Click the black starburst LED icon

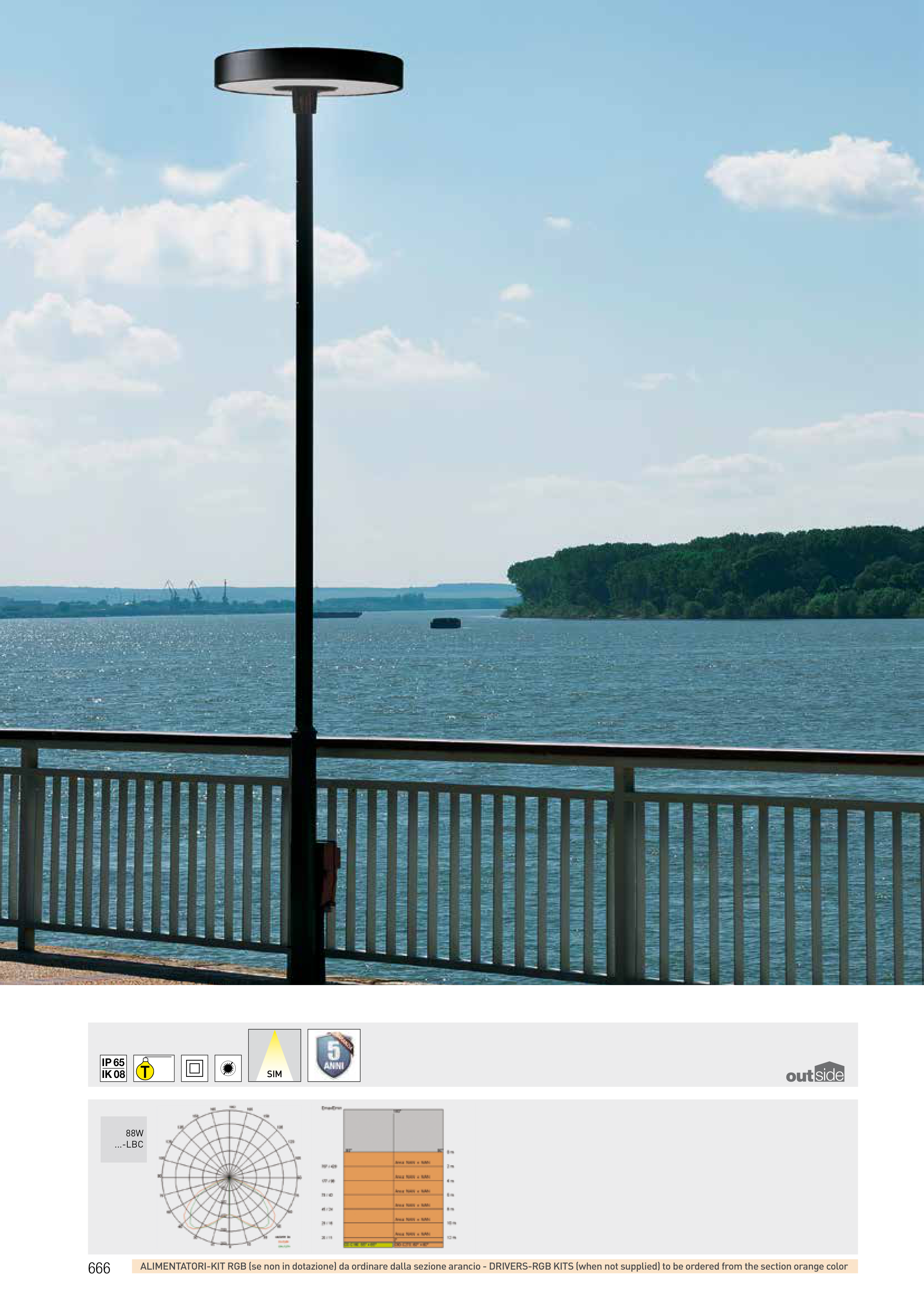(x=228, y=1068)
